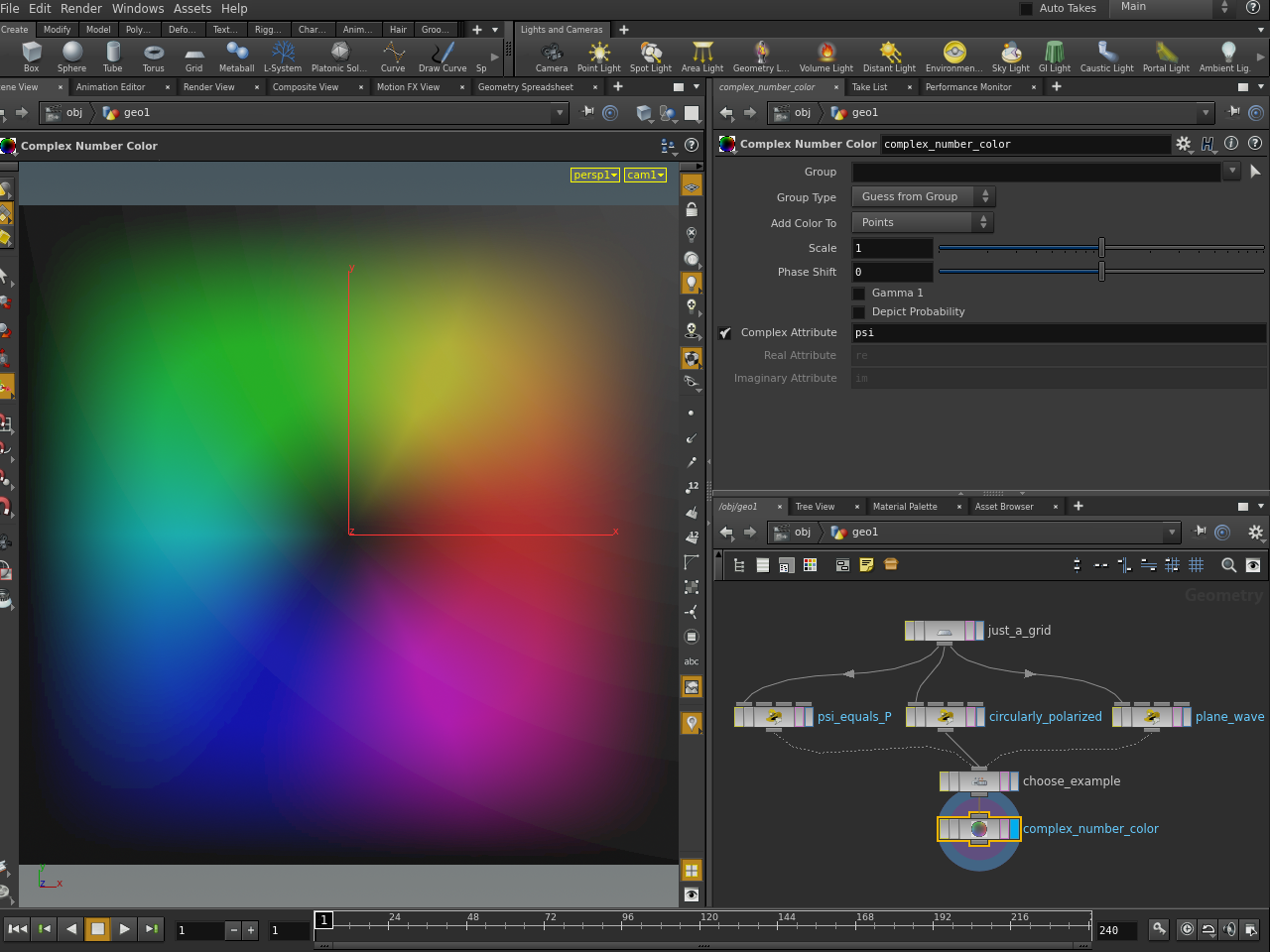The width and height of the screenshot is (1270, 952).
Task: Select the Box shelf tool
Action: [x=32, y=57]
